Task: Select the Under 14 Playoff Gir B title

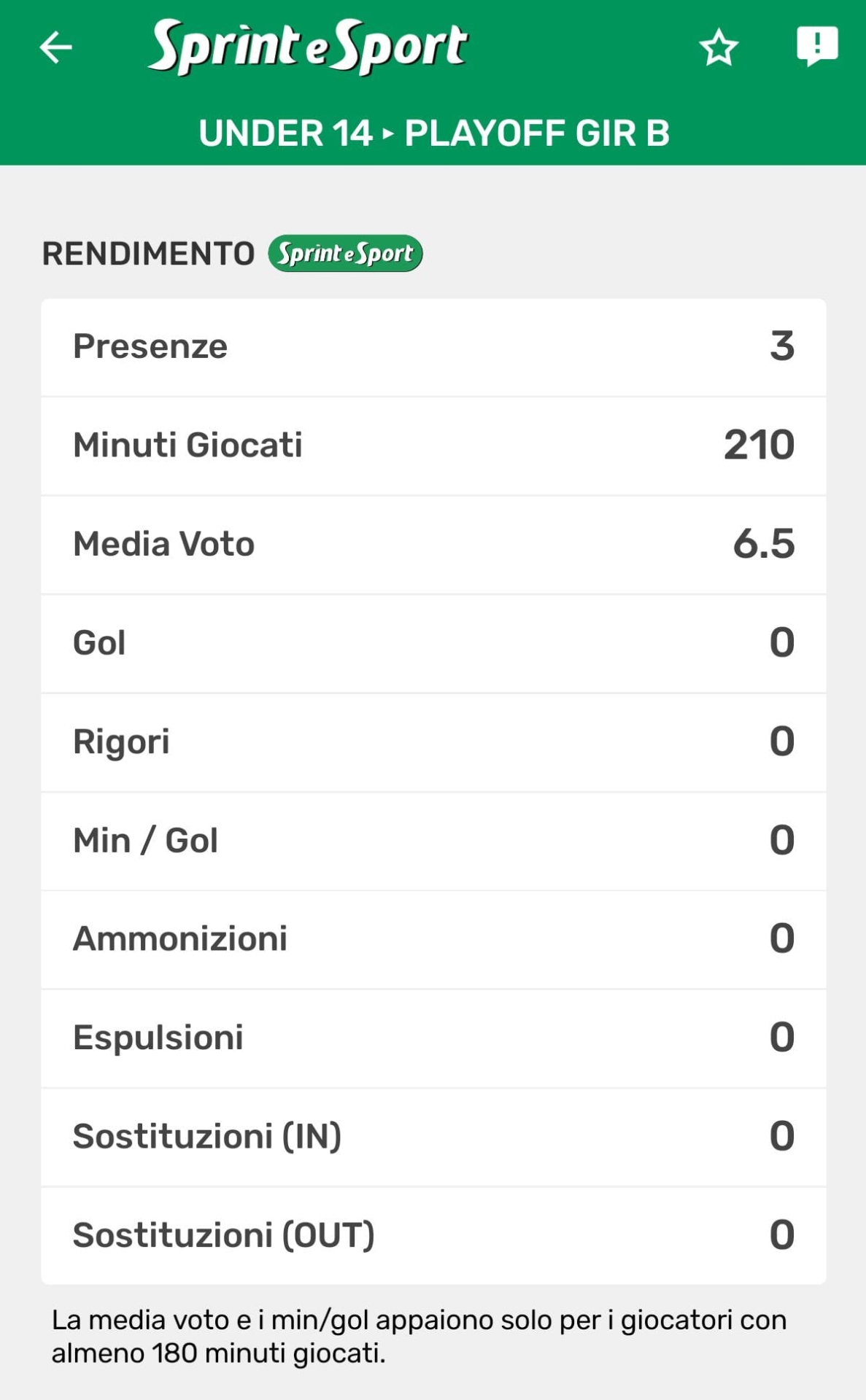Action: click(x=433, y=133)
